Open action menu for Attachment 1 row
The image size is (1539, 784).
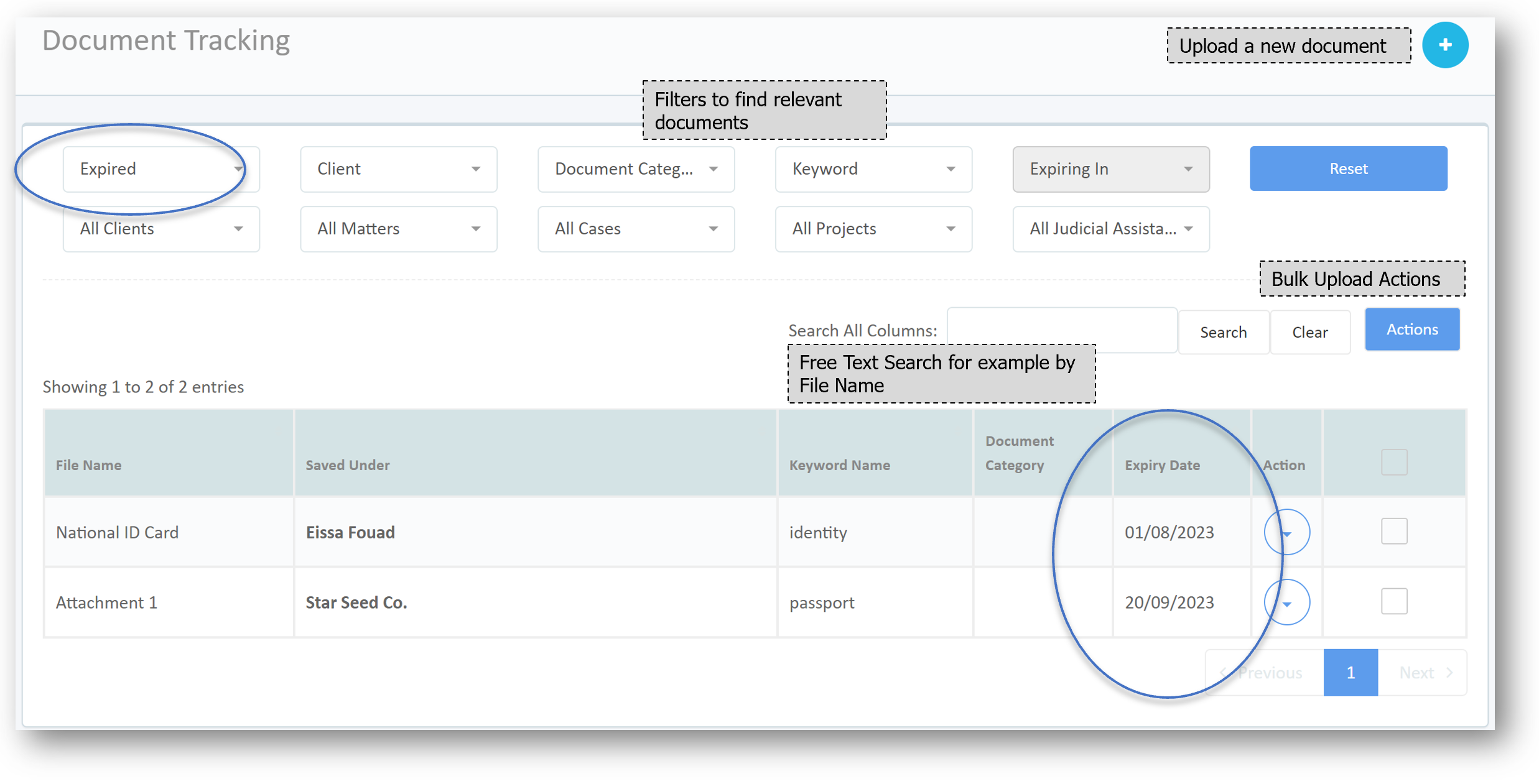[1286, 602]
